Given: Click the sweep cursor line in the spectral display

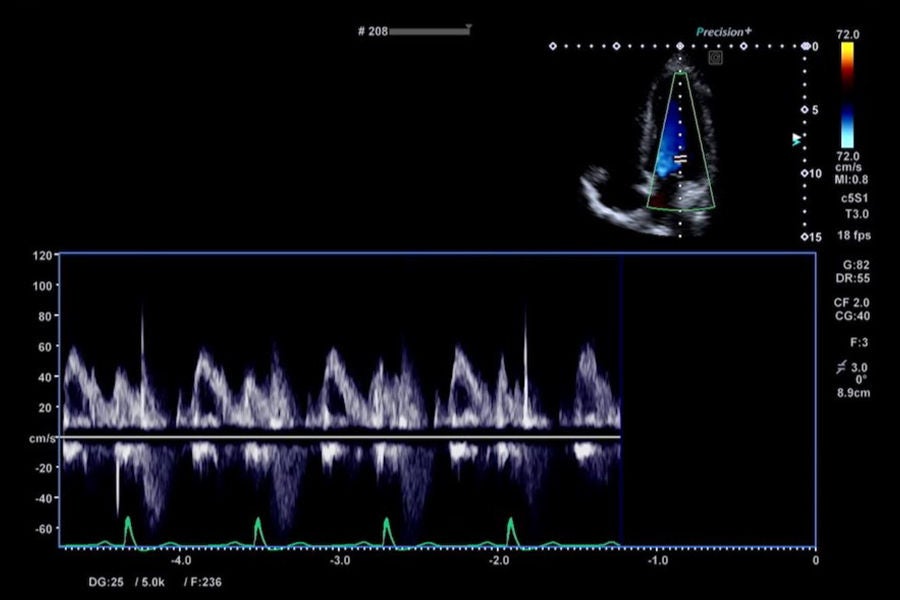Looking at the screenshot, I should coord(621,400).
